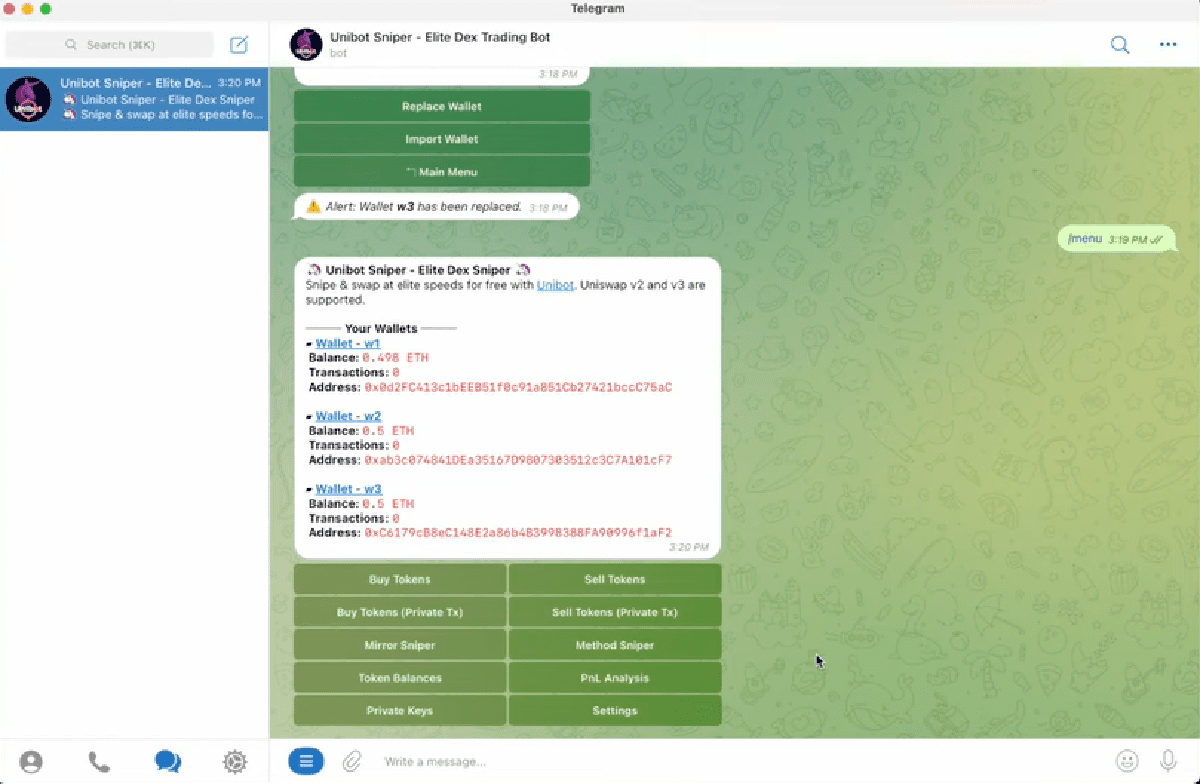Search within this chat using magnifier icon
Image resolution: width=1200 pixels, height=784 pixels.
(x=1120, y=44)
